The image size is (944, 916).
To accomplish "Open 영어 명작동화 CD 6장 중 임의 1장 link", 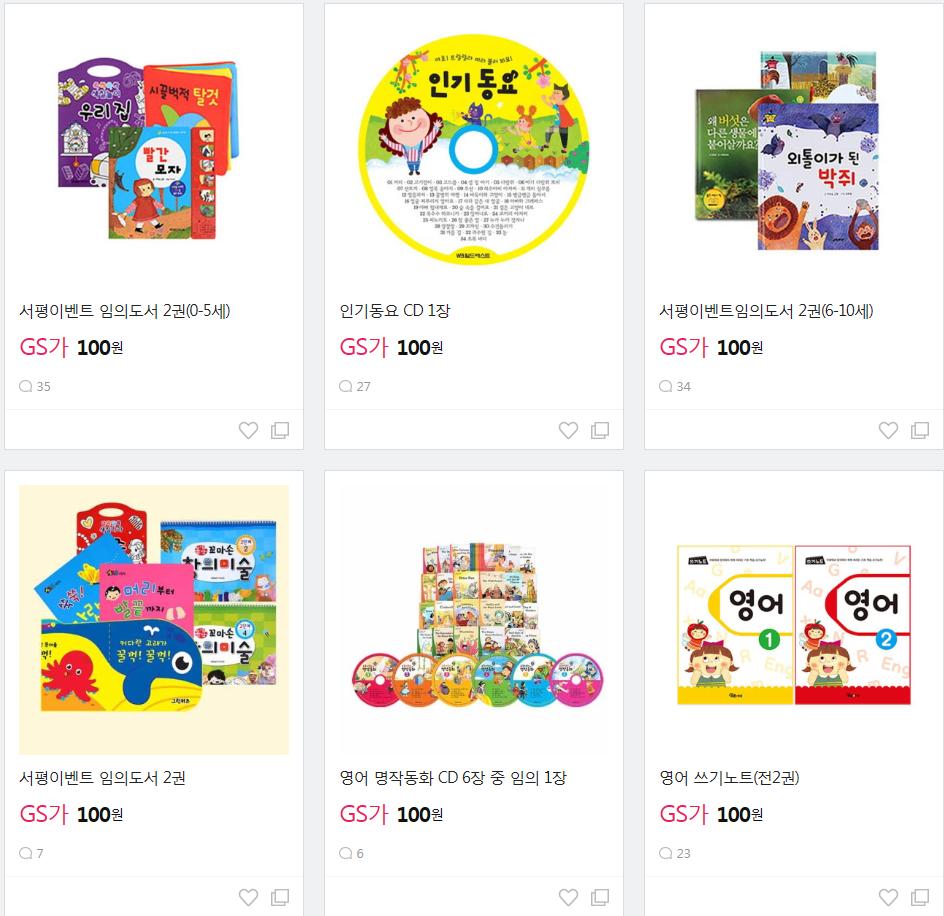I will [453, 777].
